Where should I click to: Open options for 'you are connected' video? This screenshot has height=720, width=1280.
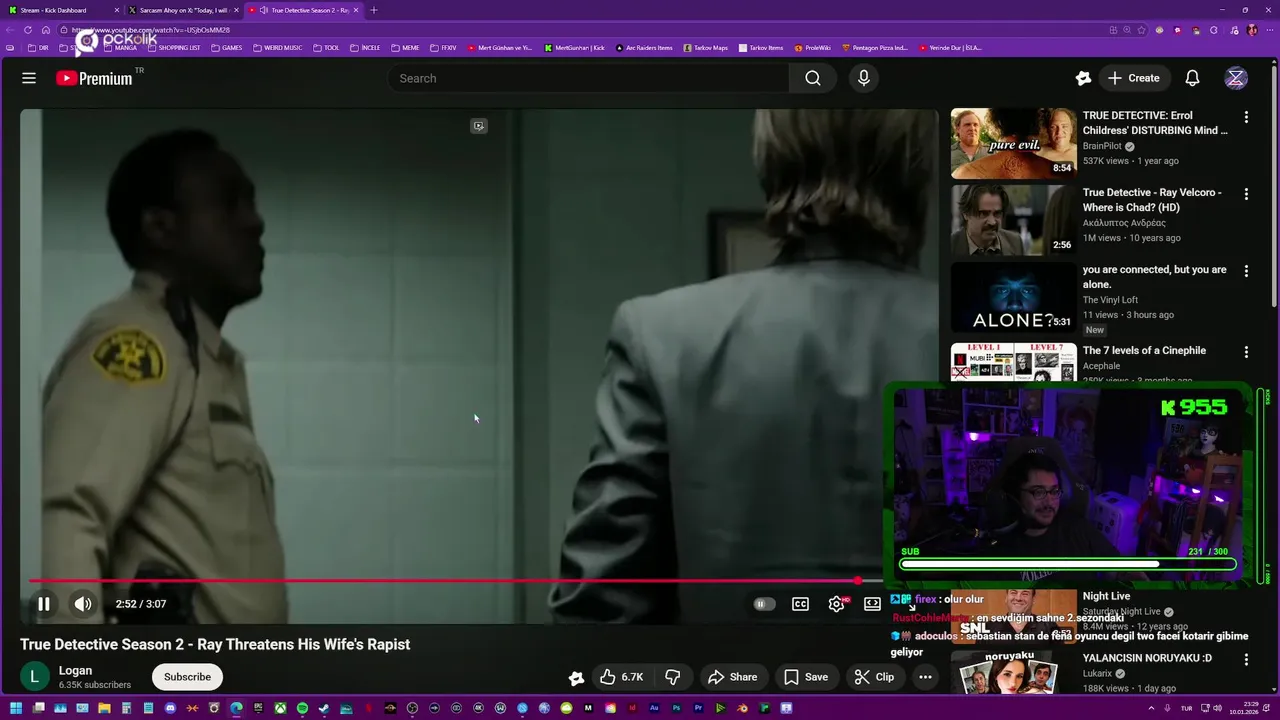[x=1246, y=271]
